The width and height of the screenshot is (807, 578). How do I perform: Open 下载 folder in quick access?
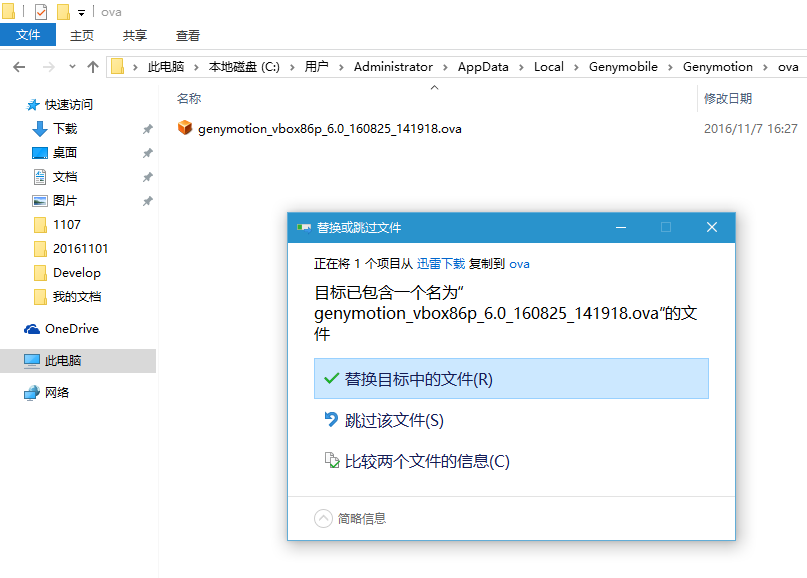64,129
